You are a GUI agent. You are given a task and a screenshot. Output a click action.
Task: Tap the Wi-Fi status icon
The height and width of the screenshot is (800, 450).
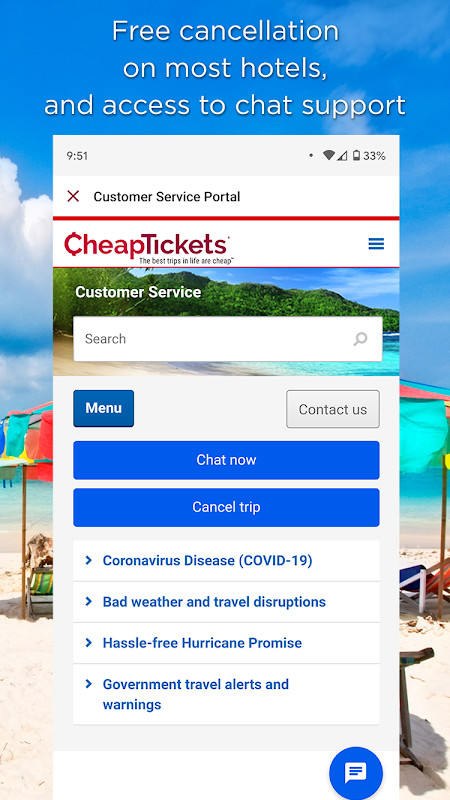pyautogui.click(x=329, y=156)
